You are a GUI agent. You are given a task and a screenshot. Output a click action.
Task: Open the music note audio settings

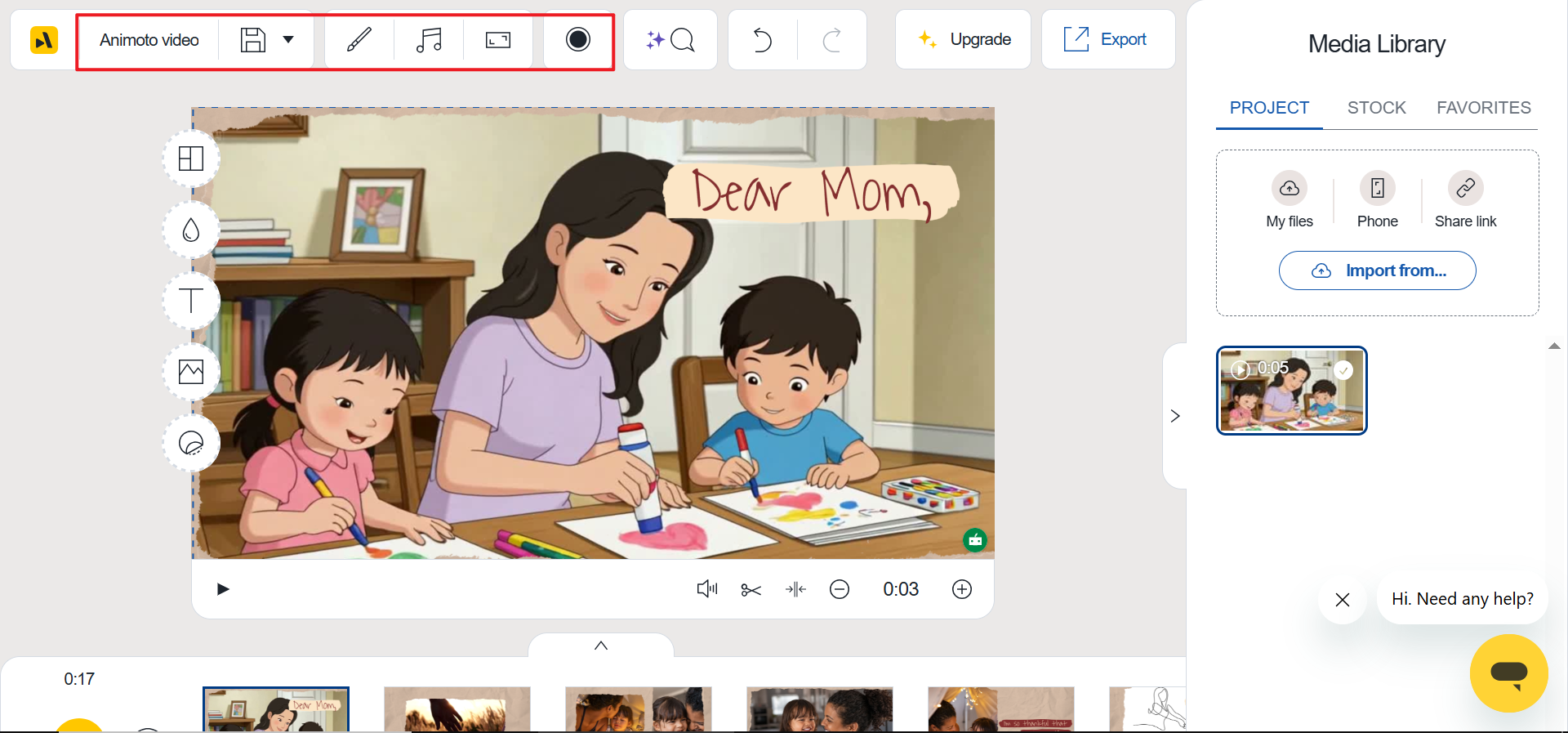[x=429, y=40]
